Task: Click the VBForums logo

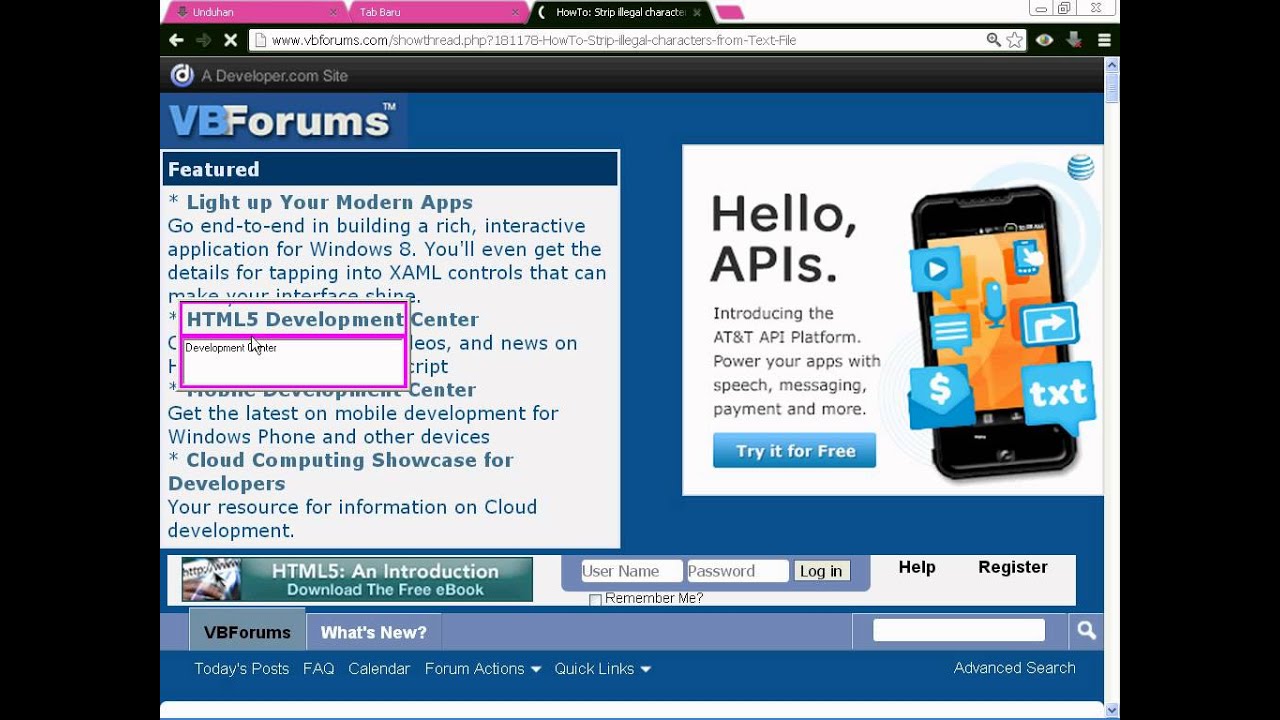Action: tap(282, 121)
